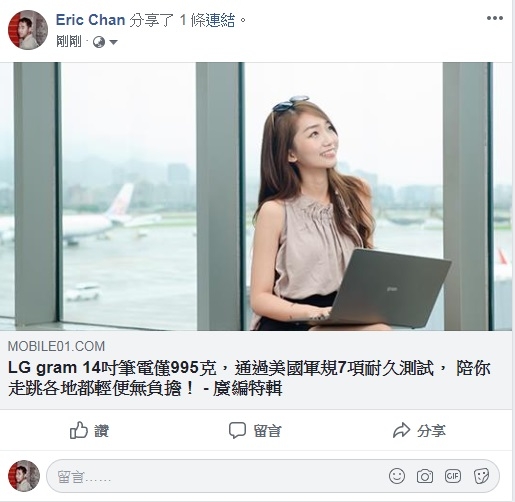Click the 分享 share button label
The height and width of the screenshot is (502, 515).
point(431,431)
